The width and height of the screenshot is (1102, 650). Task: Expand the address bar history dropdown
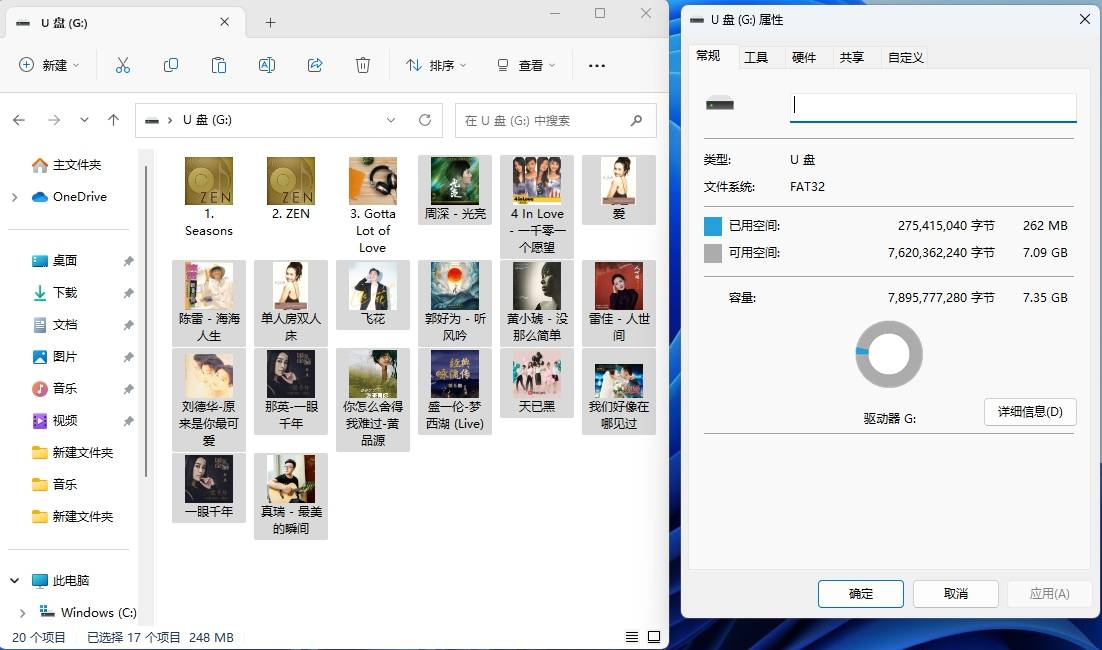point(391,120)
